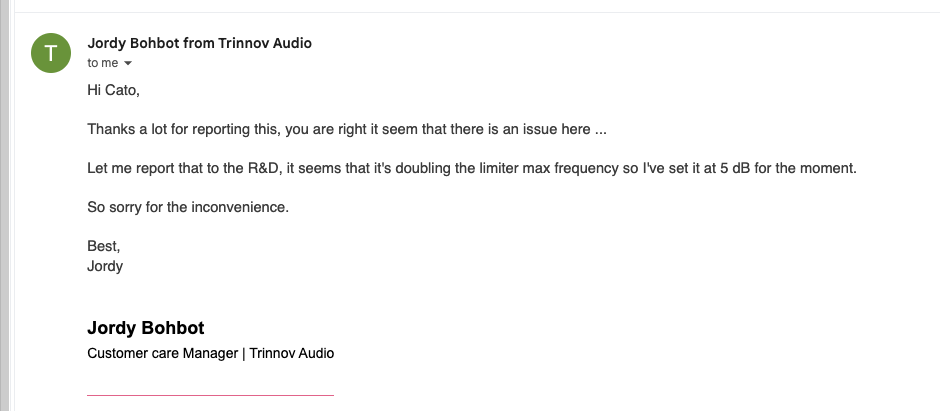Click the 'Let me report that to the R&D' line
The height and width of the screenshot is (411, 940).
click(x=170, y=169)
